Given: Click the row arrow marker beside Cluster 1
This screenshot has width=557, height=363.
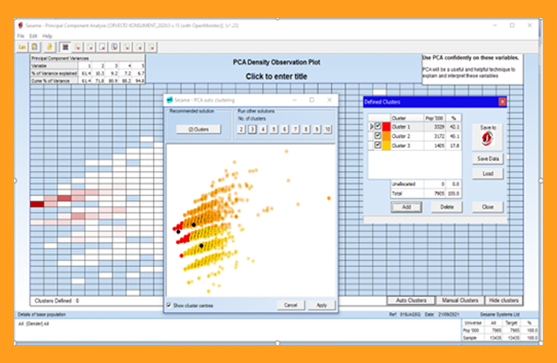Looking at the screenshot, I should pyautogui.click(x=371, y=126).
